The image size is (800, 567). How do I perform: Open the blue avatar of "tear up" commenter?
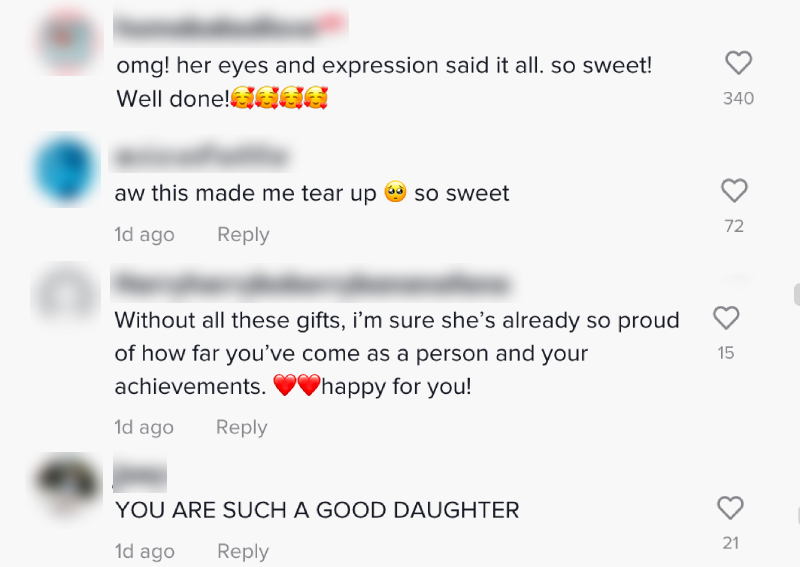point(66,169)
